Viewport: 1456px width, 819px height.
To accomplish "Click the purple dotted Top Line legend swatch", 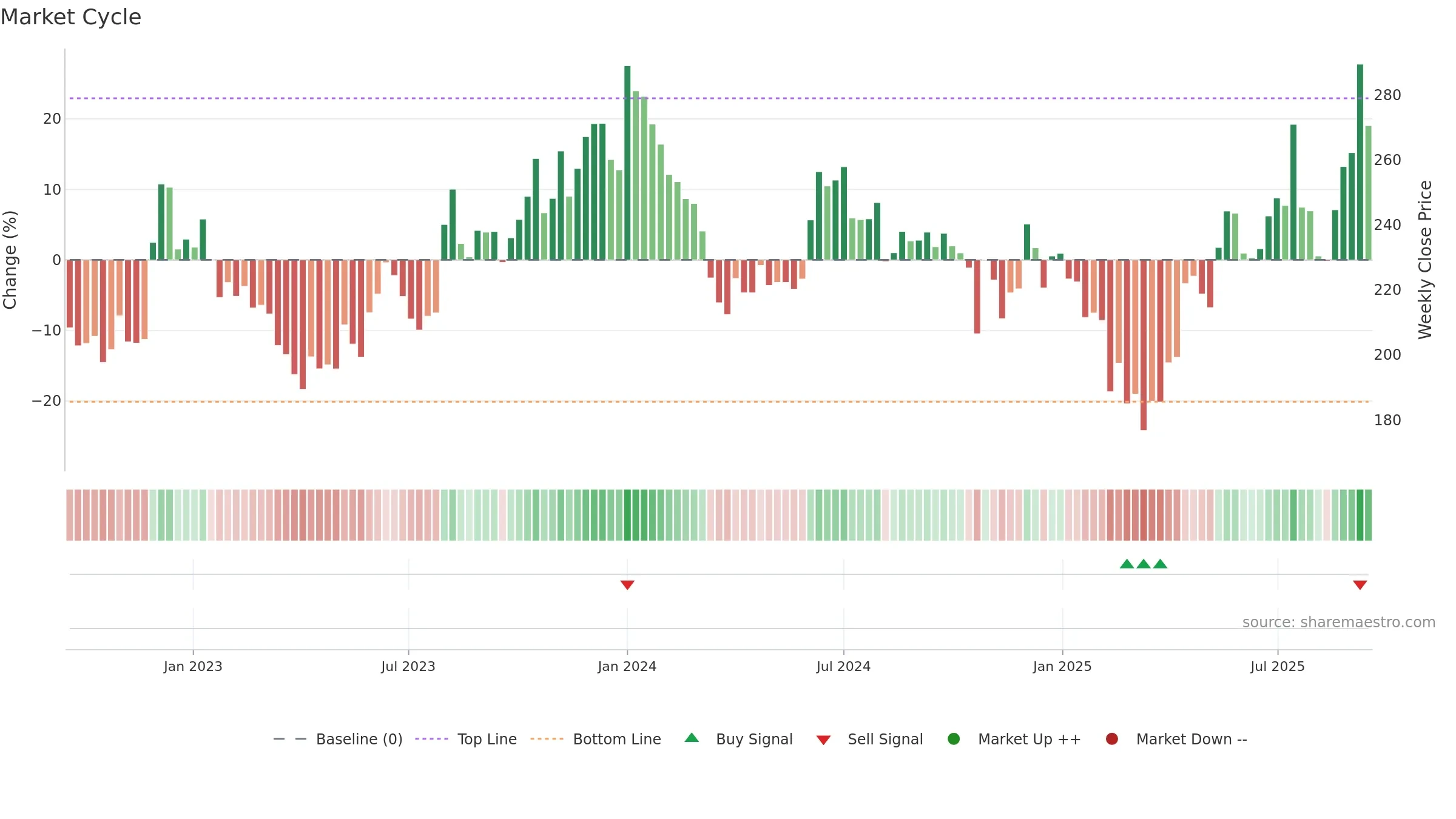I will tap(431, 739).
